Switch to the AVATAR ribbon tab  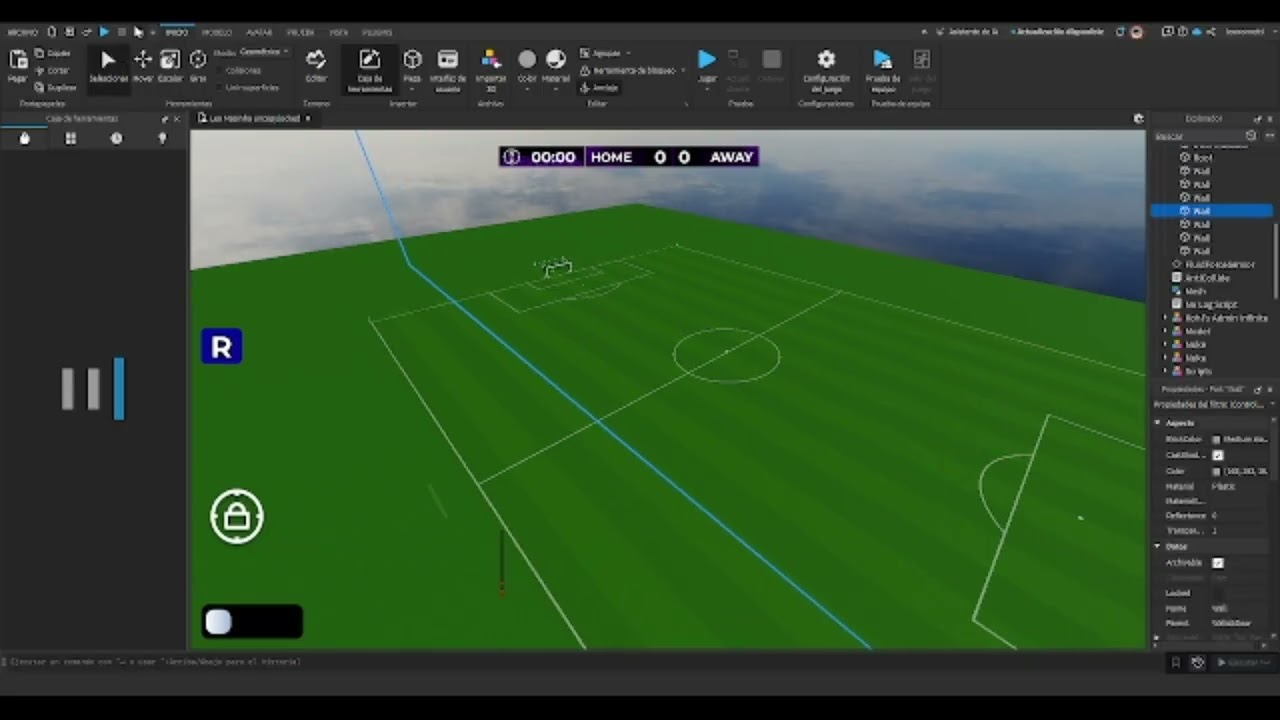click(259, 32)
